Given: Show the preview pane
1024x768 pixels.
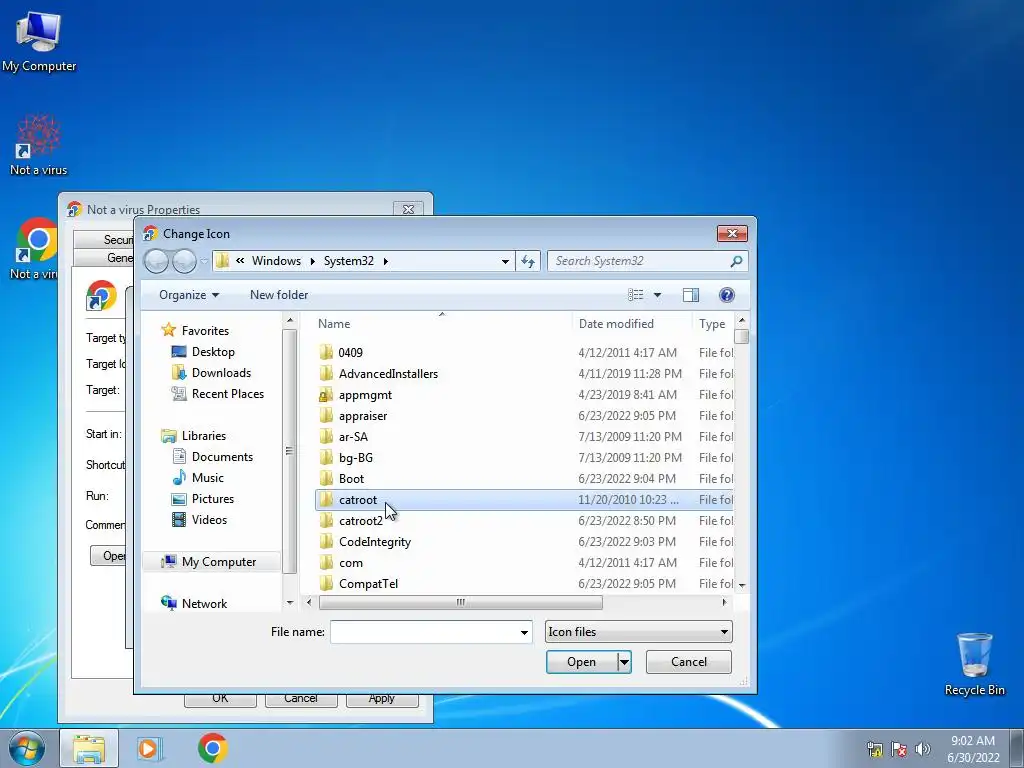Looking at the screenshot, I should click(691, 295).
